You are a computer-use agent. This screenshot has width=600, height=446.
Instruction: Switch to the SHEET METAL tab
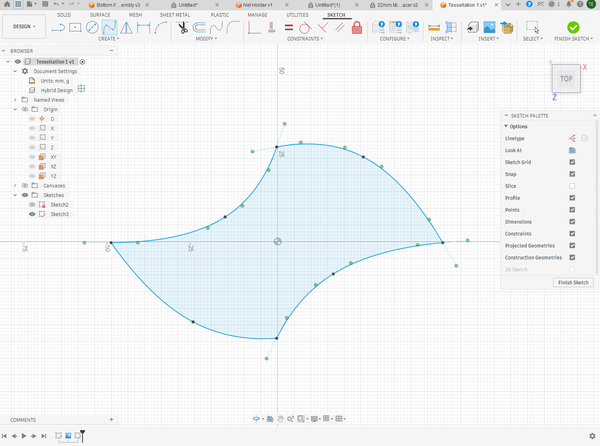[x=175, y=15]
